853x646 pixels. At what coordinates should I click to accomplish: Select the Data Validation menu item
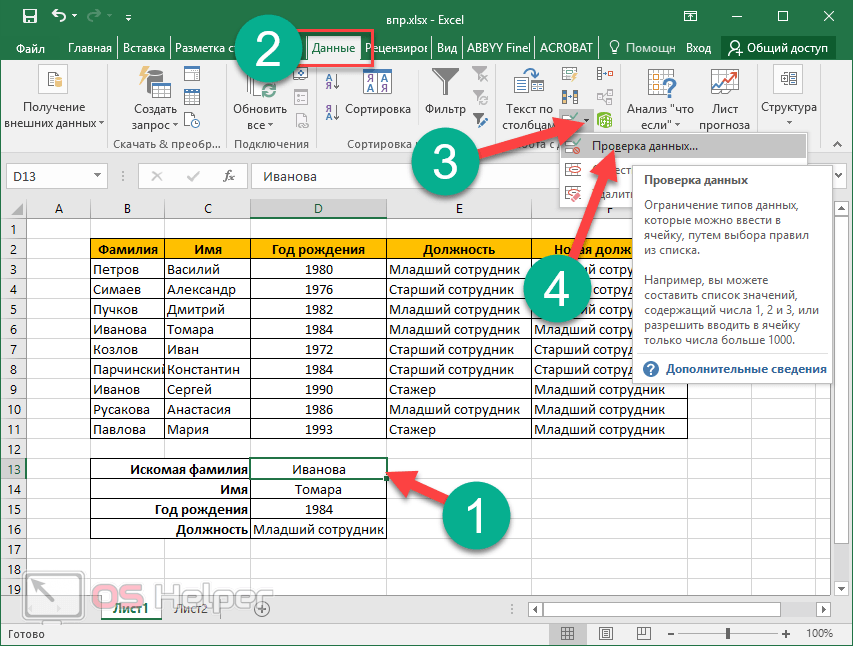pyautogui.click(x=643, y=146)
